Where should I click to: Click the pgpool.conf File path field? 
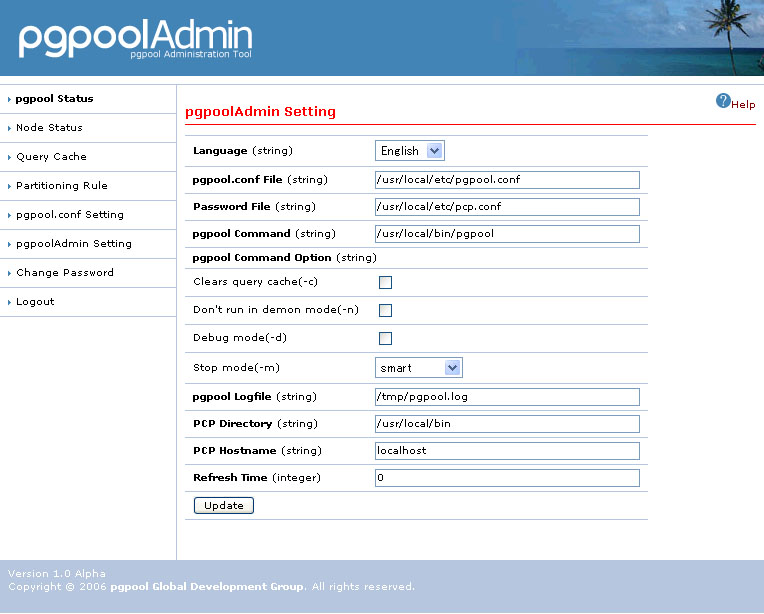click(x=506, y=180)
